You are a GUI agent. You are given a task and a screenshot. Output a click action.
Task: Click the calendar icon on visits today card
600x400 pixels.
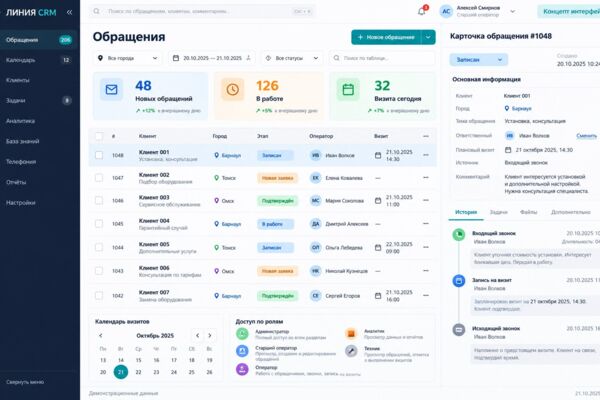pyautogui.click(x=348, y=90)
